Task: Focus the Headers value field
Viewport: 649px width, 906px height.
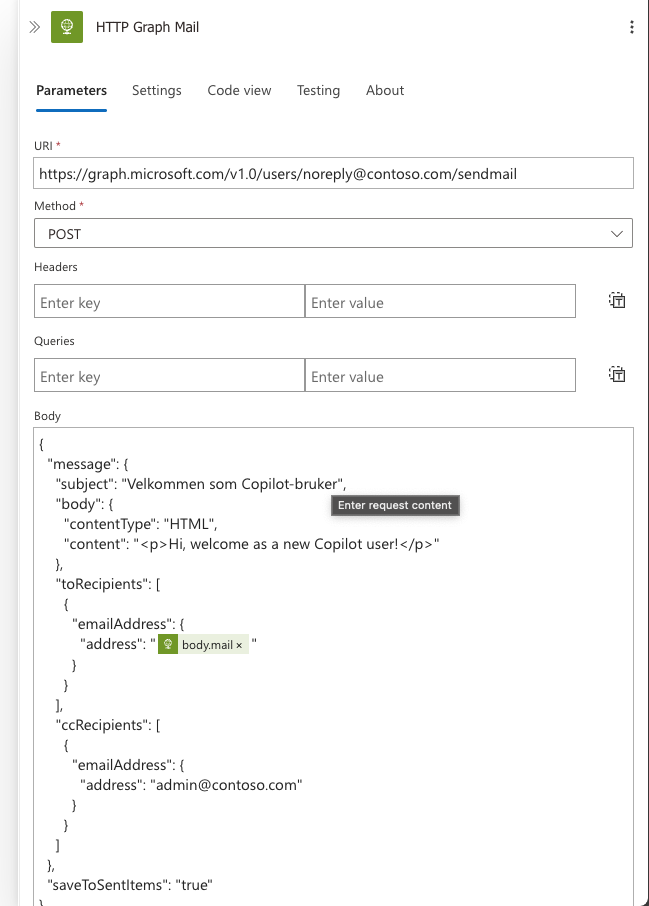Action: tap(440, 302)
